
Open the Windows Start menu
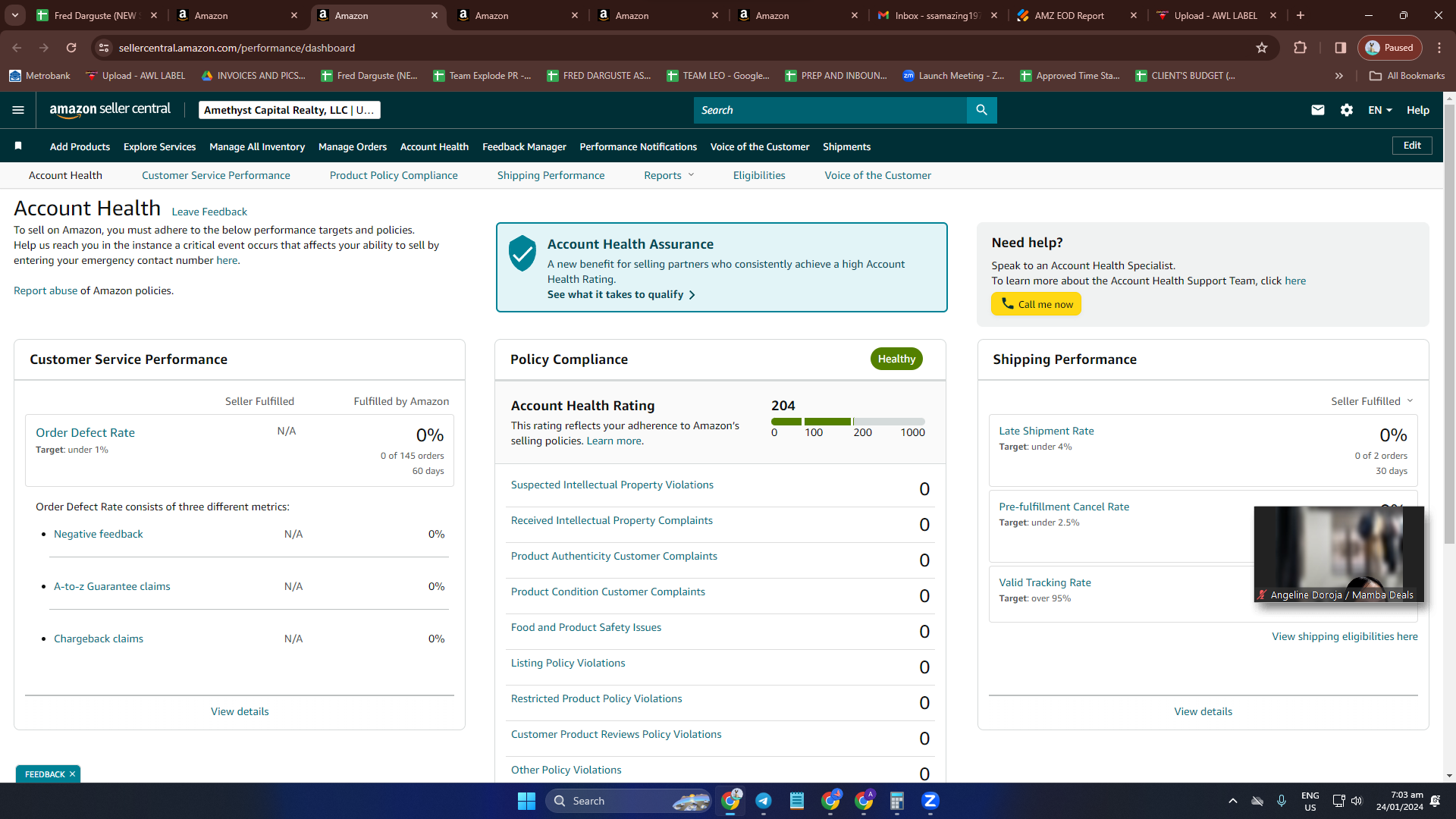point(526,801)
